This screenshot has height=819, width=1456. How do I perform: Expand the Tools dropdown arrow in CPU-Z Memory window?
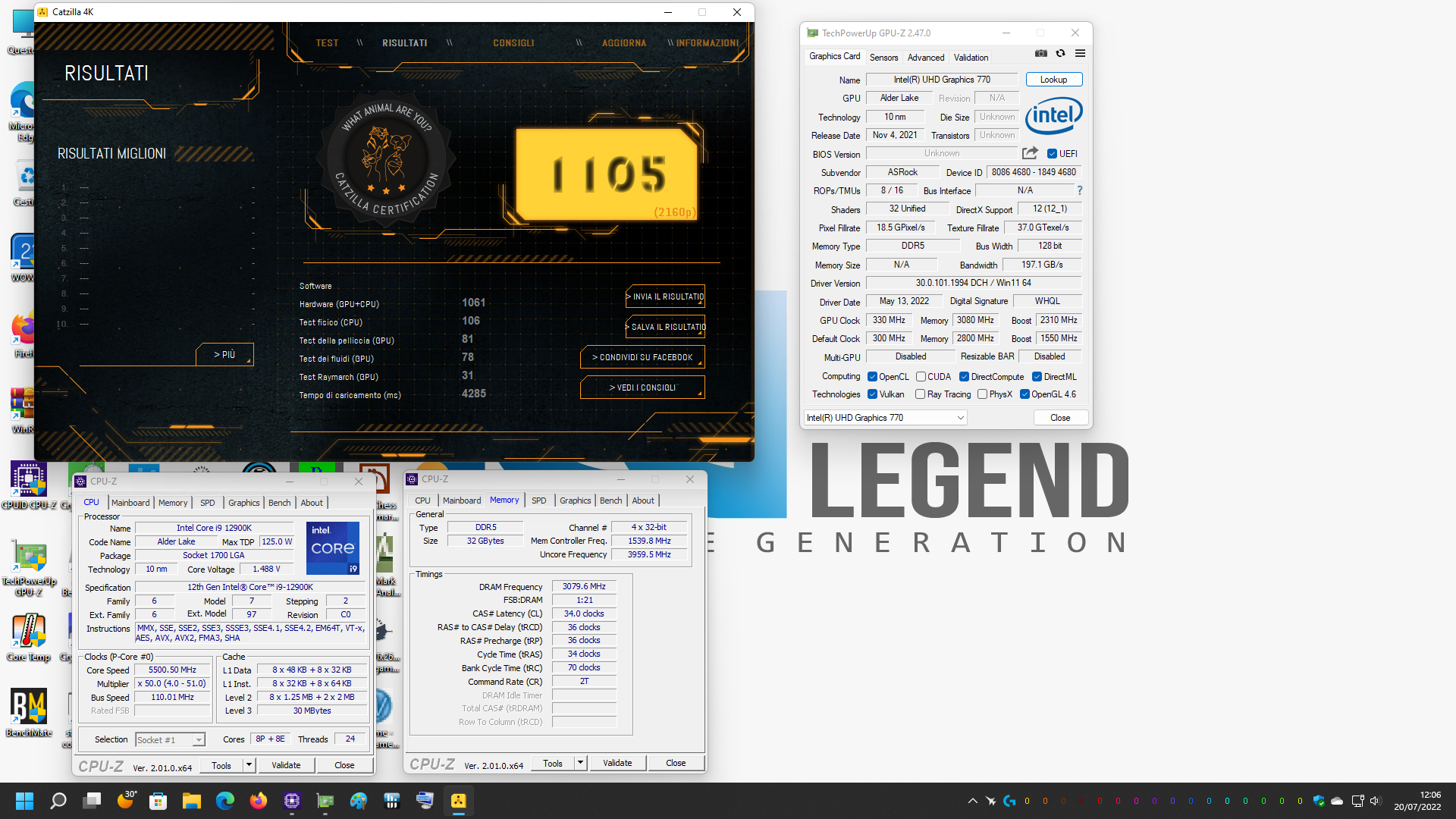(x=580, y=763)
